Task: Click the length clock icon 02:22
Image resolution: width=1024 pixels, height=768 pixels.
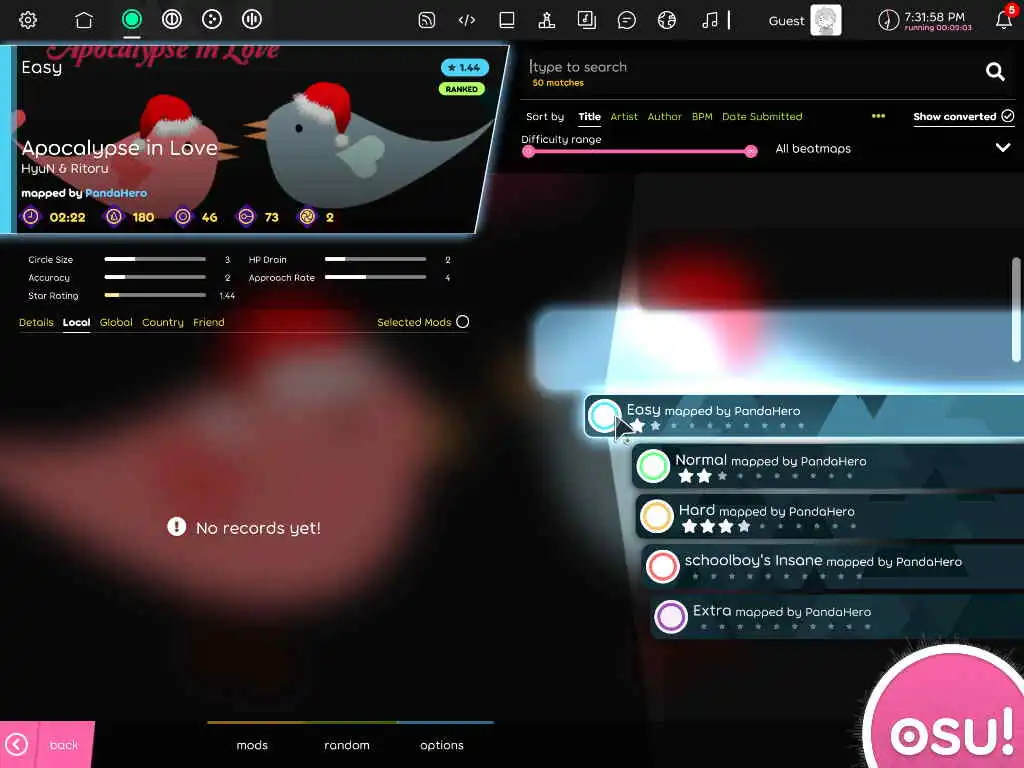Action: tap(31, 216)
